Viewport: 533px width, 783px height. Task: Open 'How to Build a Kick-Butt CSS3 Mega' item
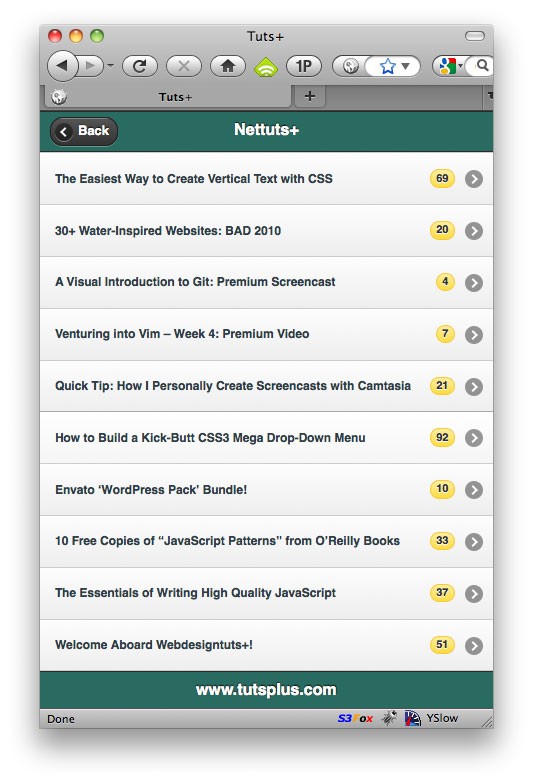click(x=266, y=437)
